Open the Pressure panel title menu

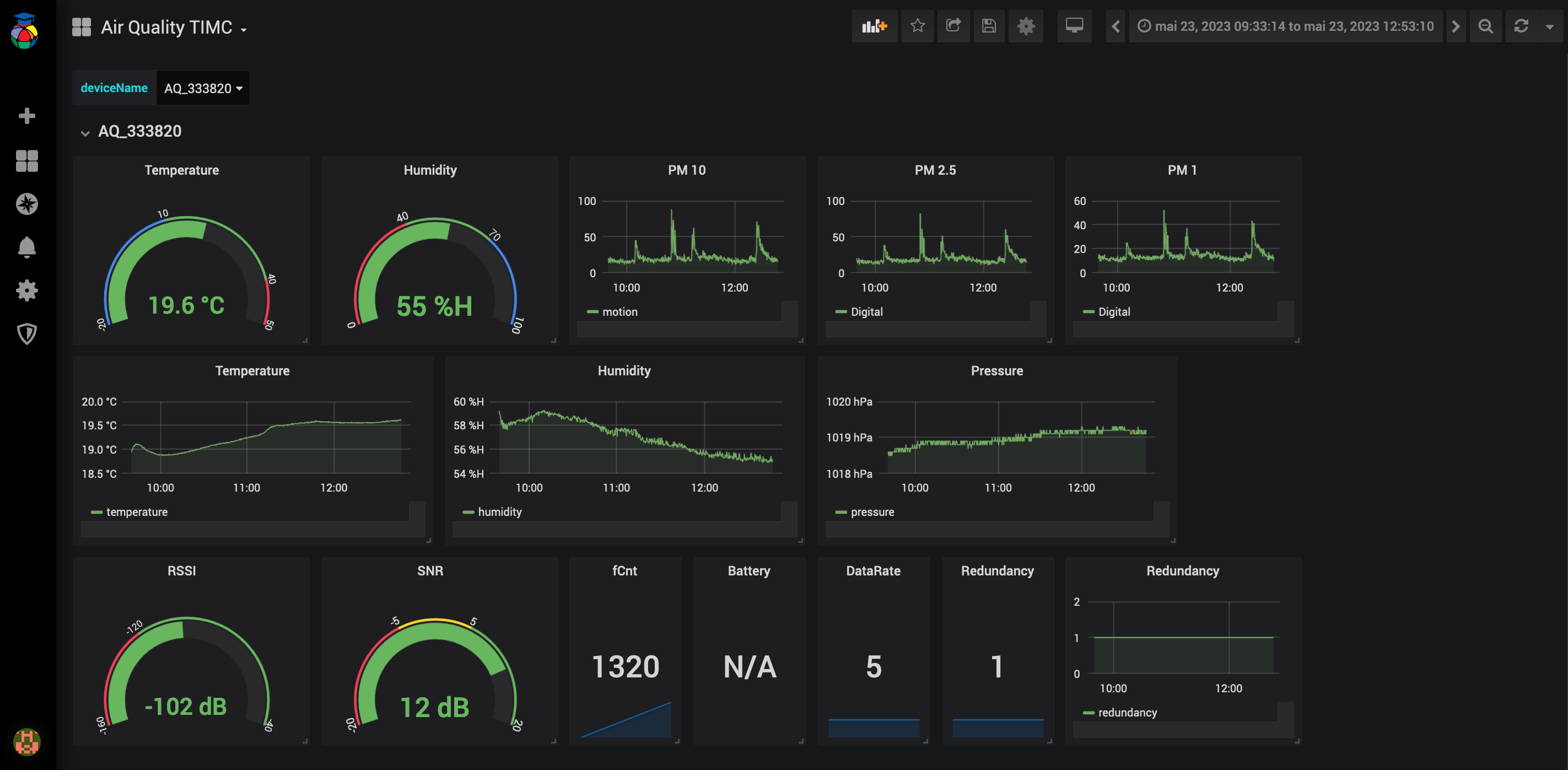click(996, 371)
